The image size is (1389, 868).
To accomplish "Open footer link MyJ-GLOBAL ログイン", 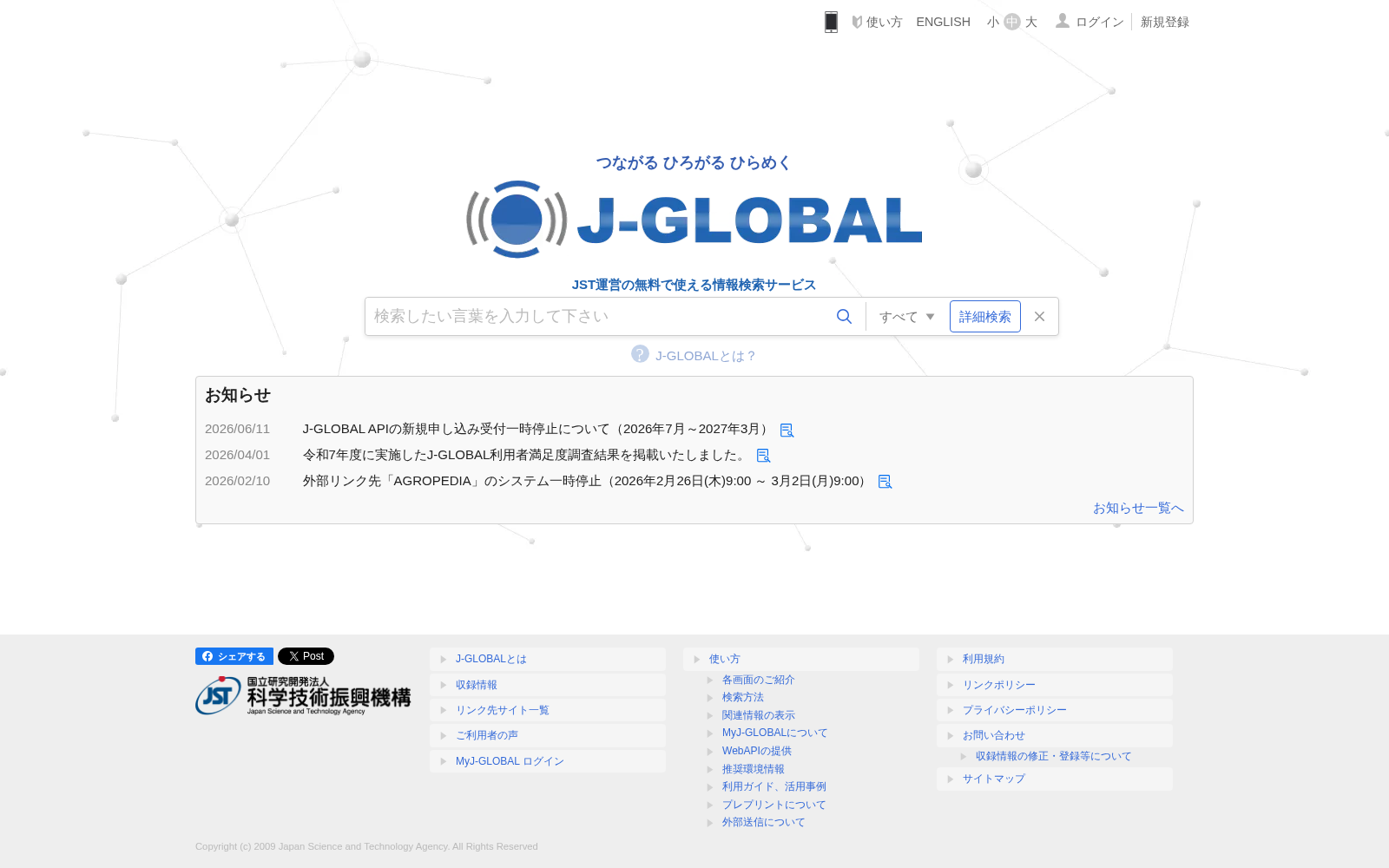I will click(x=547, y=761).
